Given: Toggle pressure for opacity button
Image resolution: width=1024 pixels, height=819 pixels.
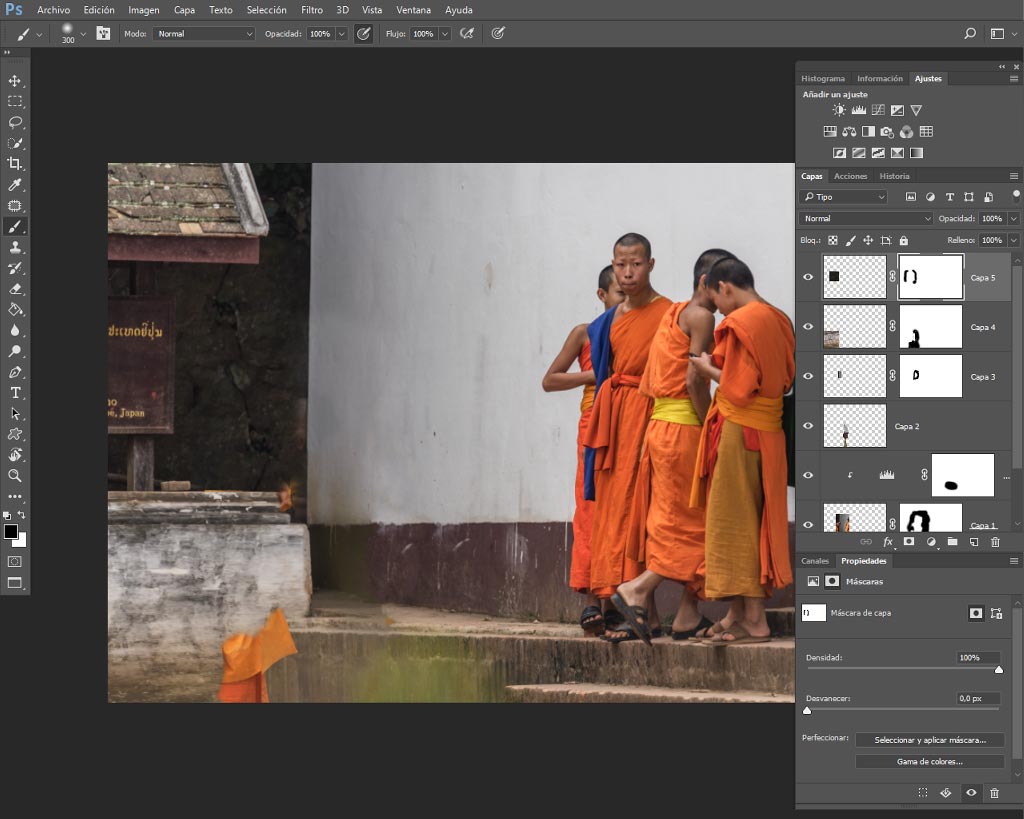Looking at the screenshot, I should 364,33.
